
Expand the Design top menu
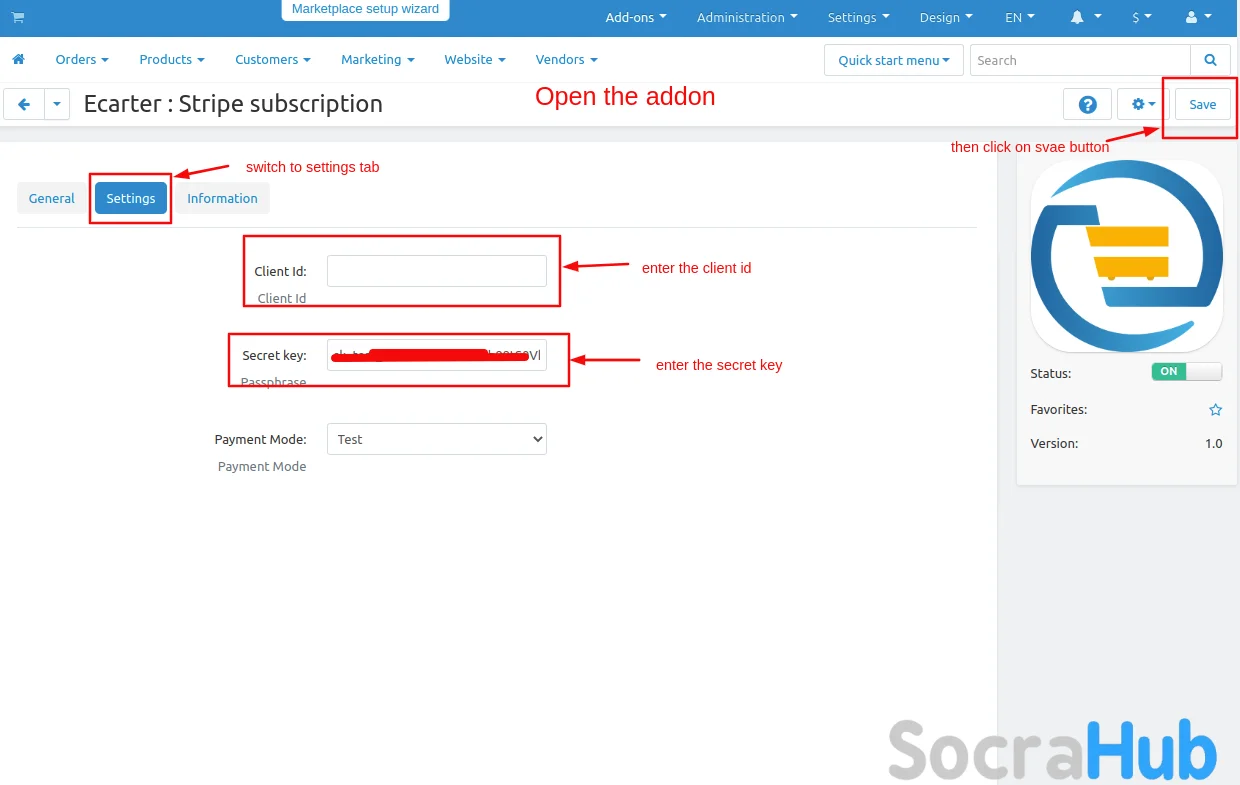click(x=945, y=17)
